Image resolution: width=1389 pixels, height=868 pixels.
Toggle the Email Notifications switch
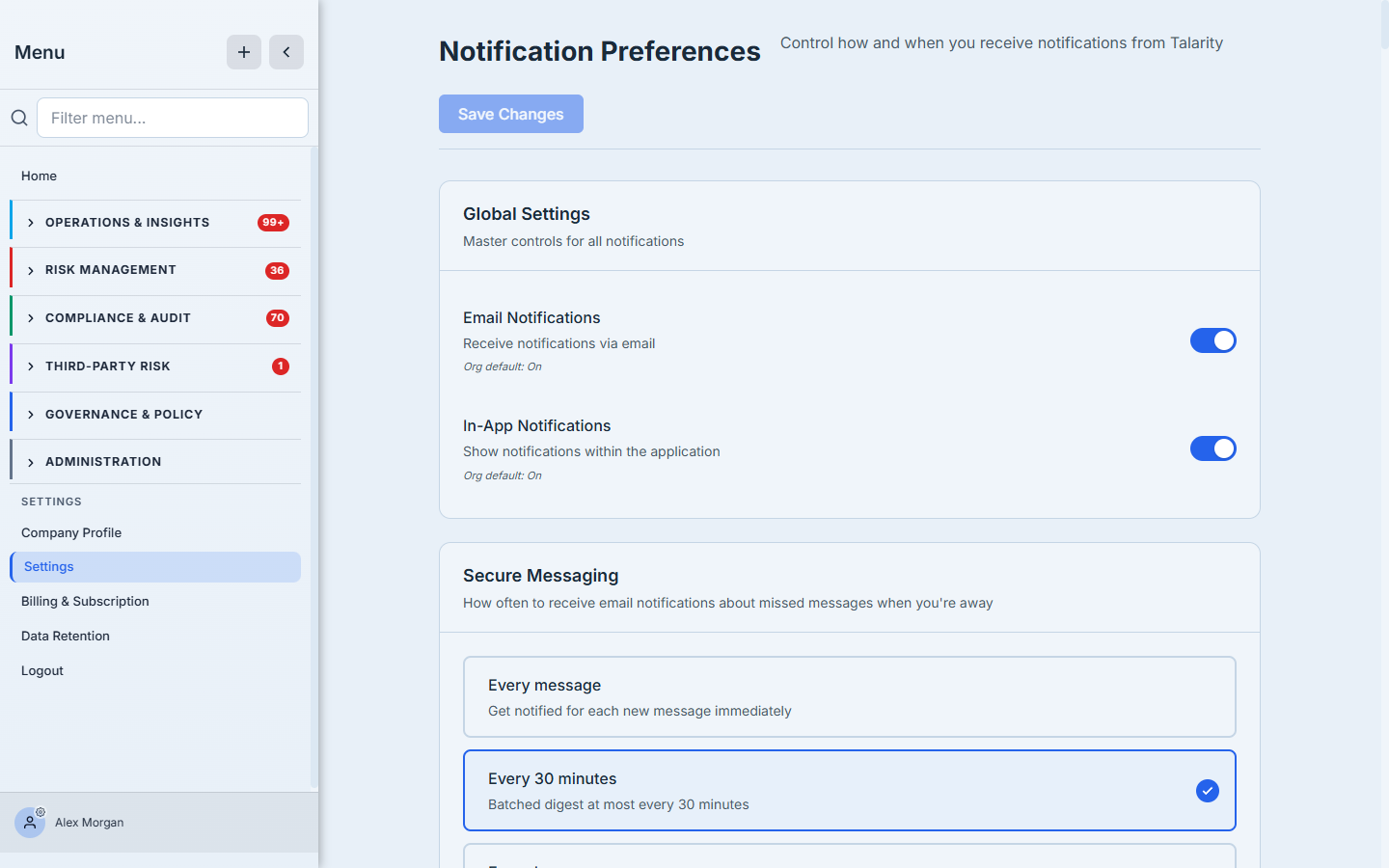point(1213,340)
